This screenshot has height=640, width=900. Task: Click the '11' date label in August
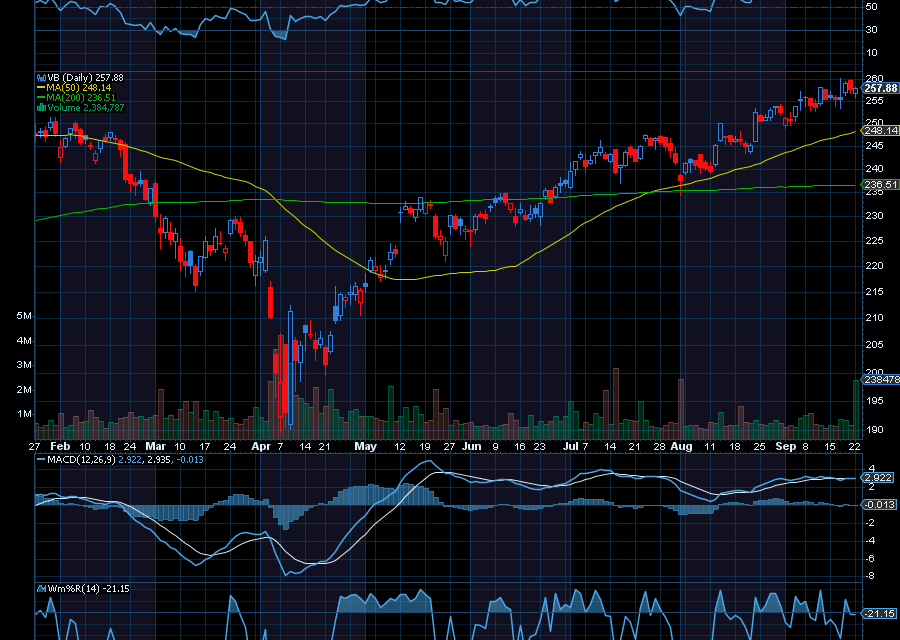pyautogui.click(x=710, y=447)
